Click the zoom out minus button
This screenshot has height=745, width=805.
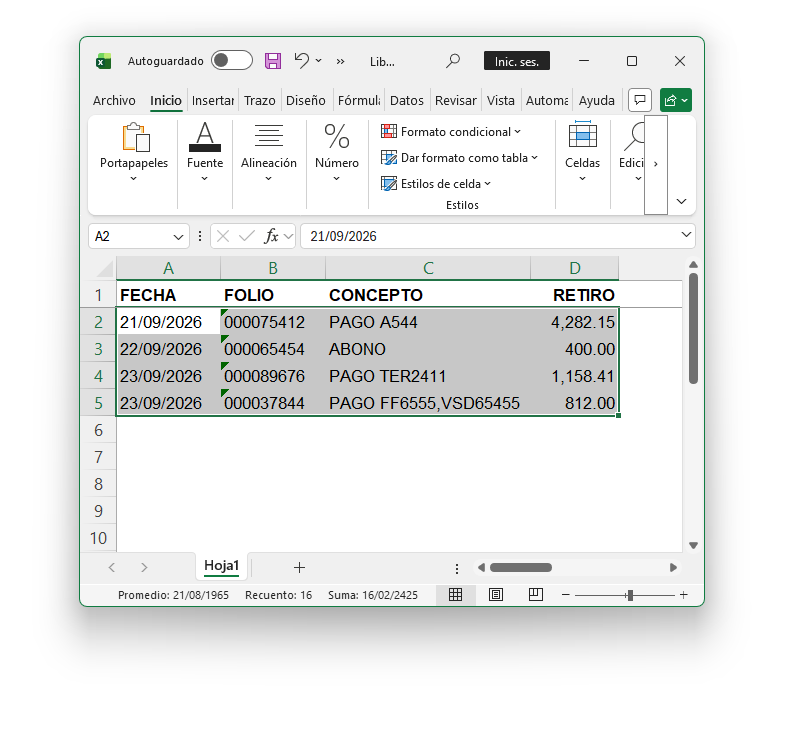tap(566, 595)
